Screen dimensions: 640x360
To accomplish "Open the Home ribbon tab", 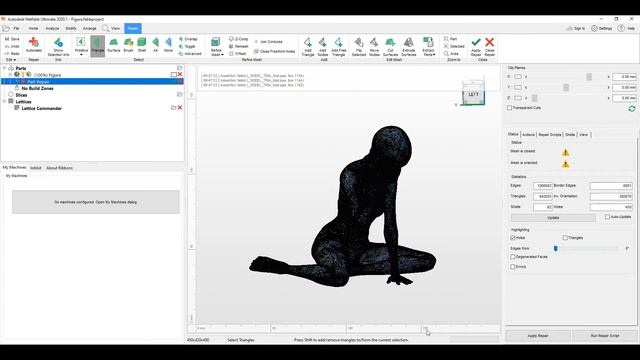I will tap(33, 28).
